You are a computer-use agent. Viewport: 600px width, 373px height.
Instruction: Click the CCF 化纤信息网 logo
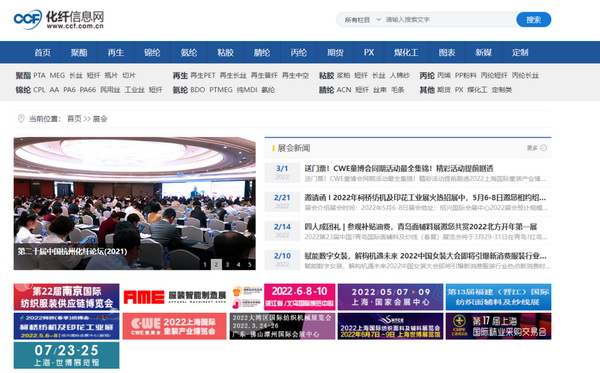click(59, 20)
